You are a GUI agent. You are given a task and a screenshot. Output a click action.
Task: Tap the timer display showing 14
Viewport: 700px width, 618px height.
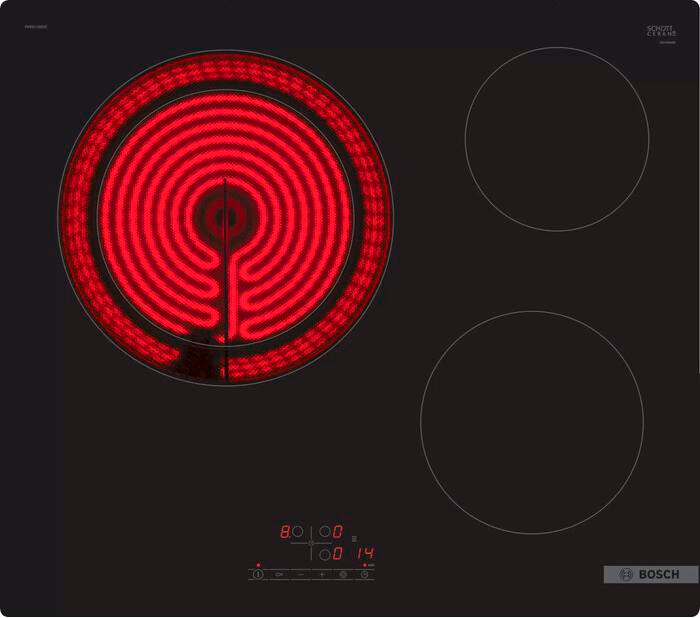(365, 552)
